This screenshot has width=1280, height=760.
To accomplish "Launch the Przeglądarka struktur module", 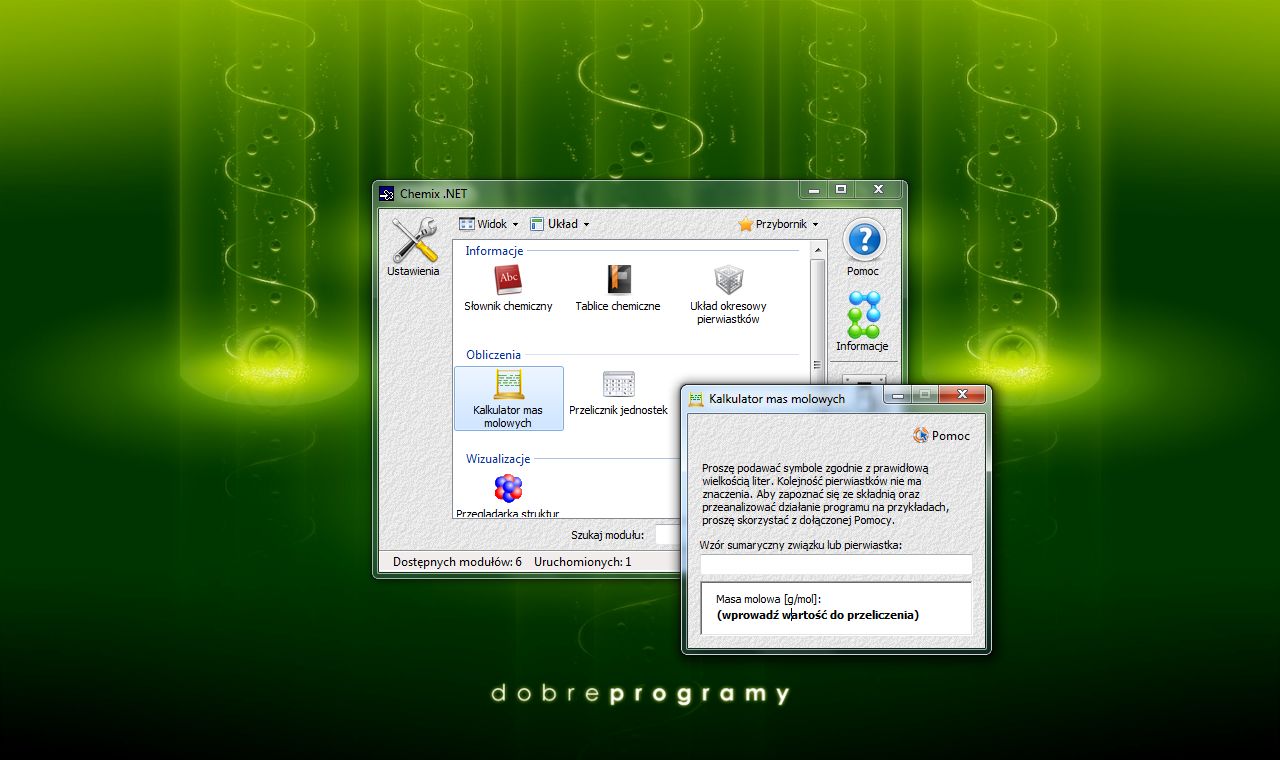I will pos(508,496).
